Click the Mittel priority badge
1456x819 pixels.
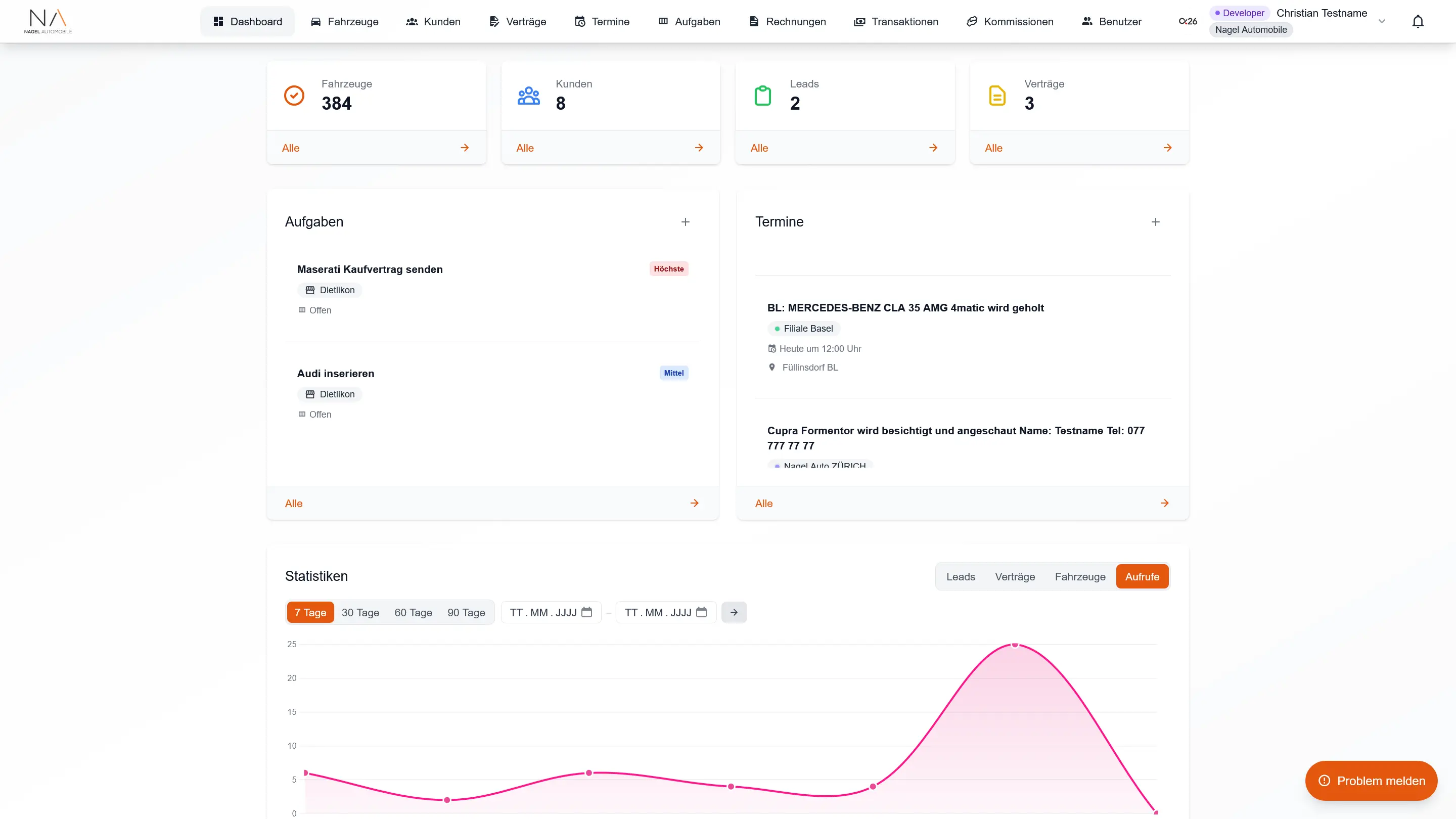coord(673,373)
